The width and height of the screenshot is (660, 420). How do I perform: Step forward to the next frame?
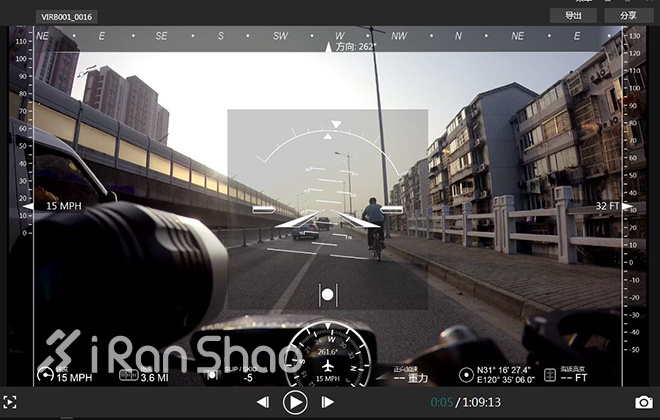pyautogui.click(x=327, y=402)
